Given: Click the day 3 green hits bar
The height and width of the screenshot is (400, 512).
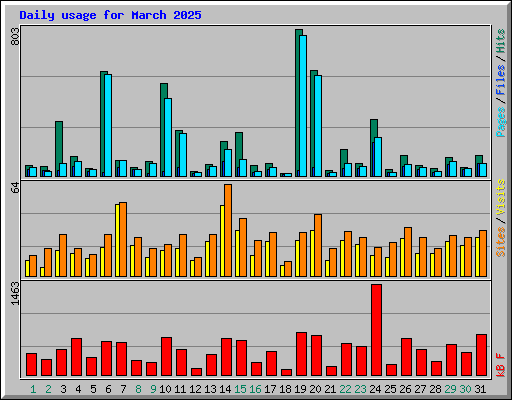Looking at the screenshot, I should 59,149.
